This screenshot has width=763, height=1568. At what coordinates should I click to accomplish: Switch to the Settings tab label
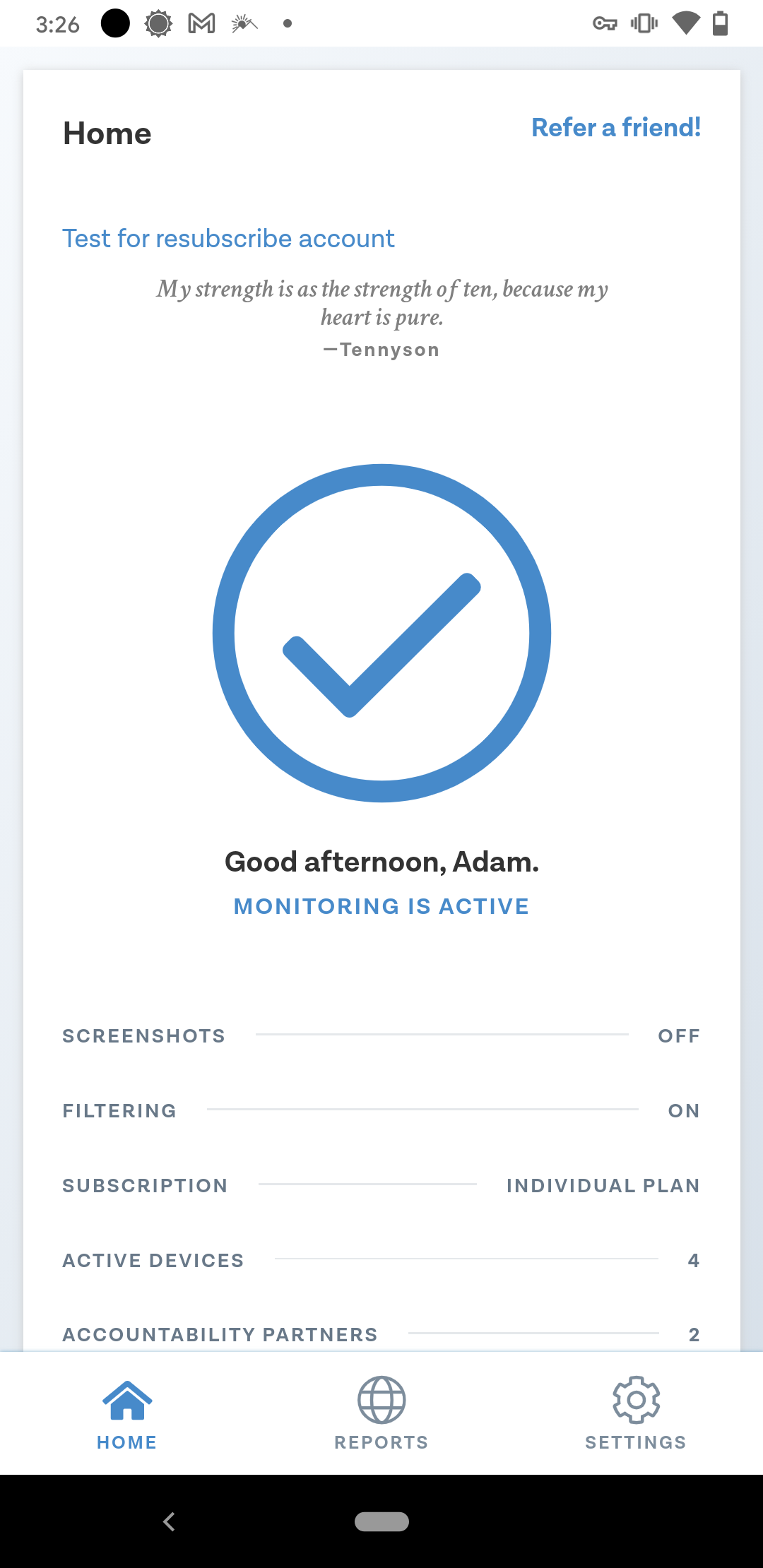click(636, 1442)
